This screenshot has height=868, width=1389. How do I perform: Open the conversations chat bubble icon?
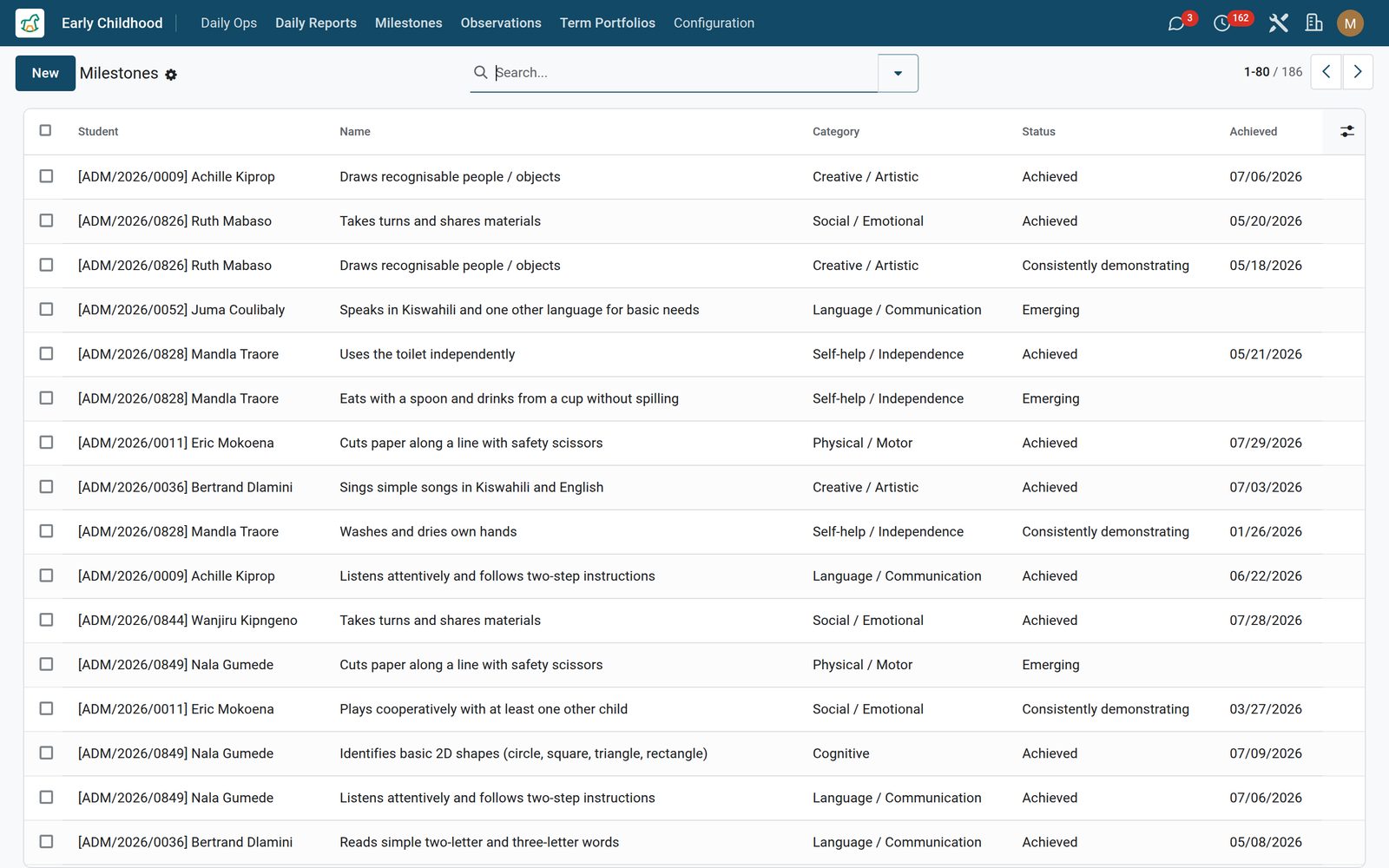coord(1176,23)
